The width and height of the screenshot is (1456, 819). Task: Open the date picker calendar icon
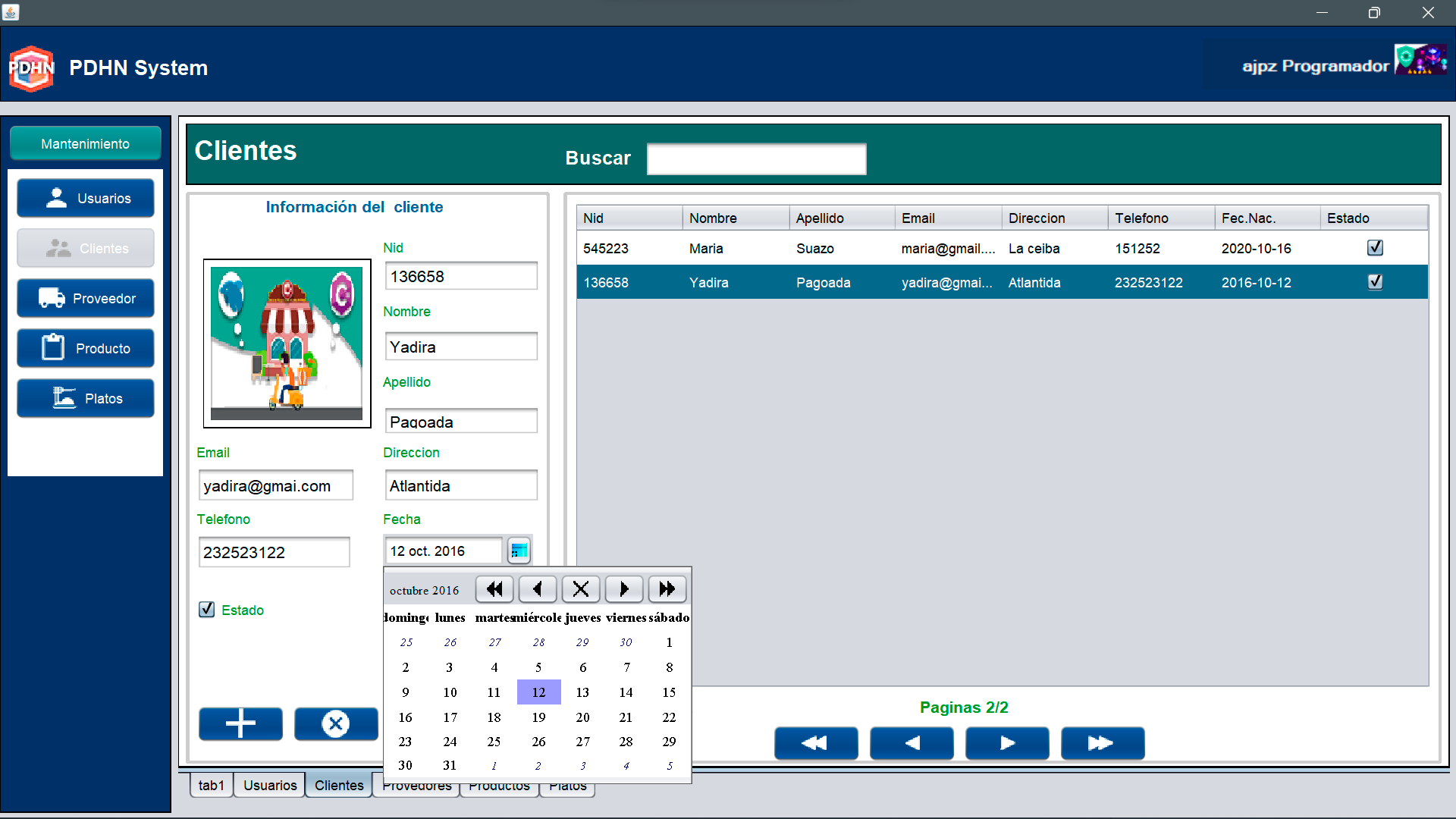click(x=519, y=551)
